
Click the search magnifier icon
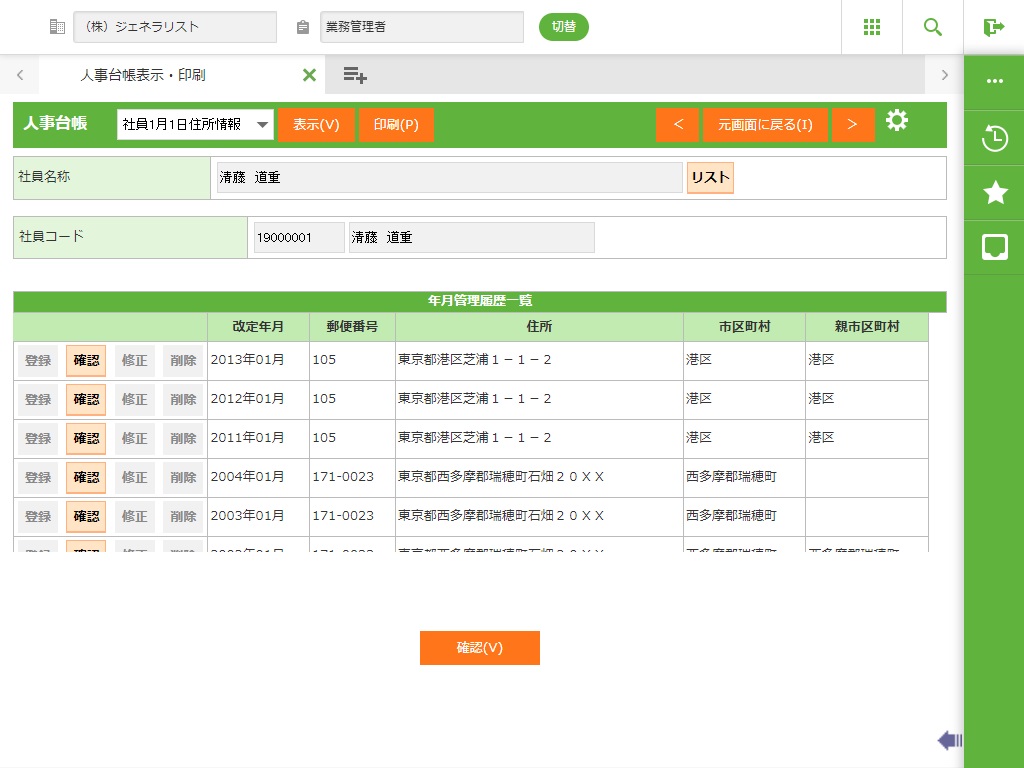point(933,27)
